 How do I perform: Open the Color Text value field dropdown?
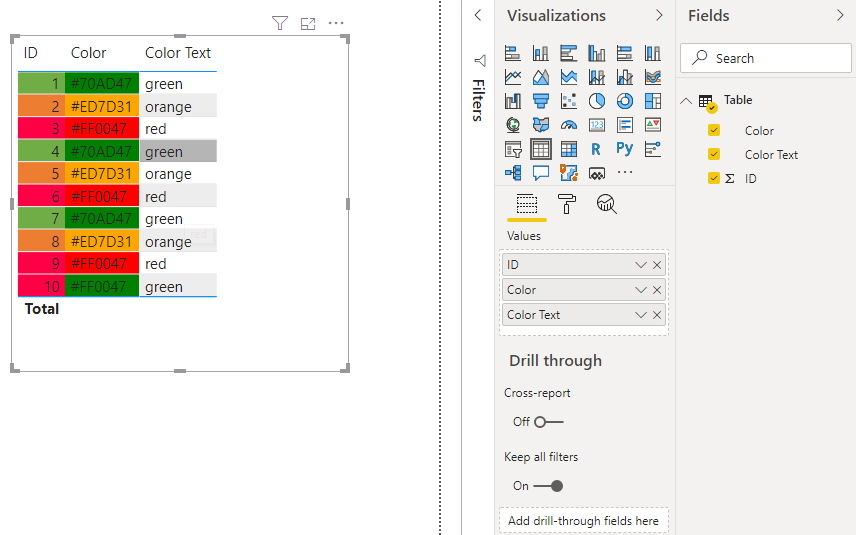640,315
